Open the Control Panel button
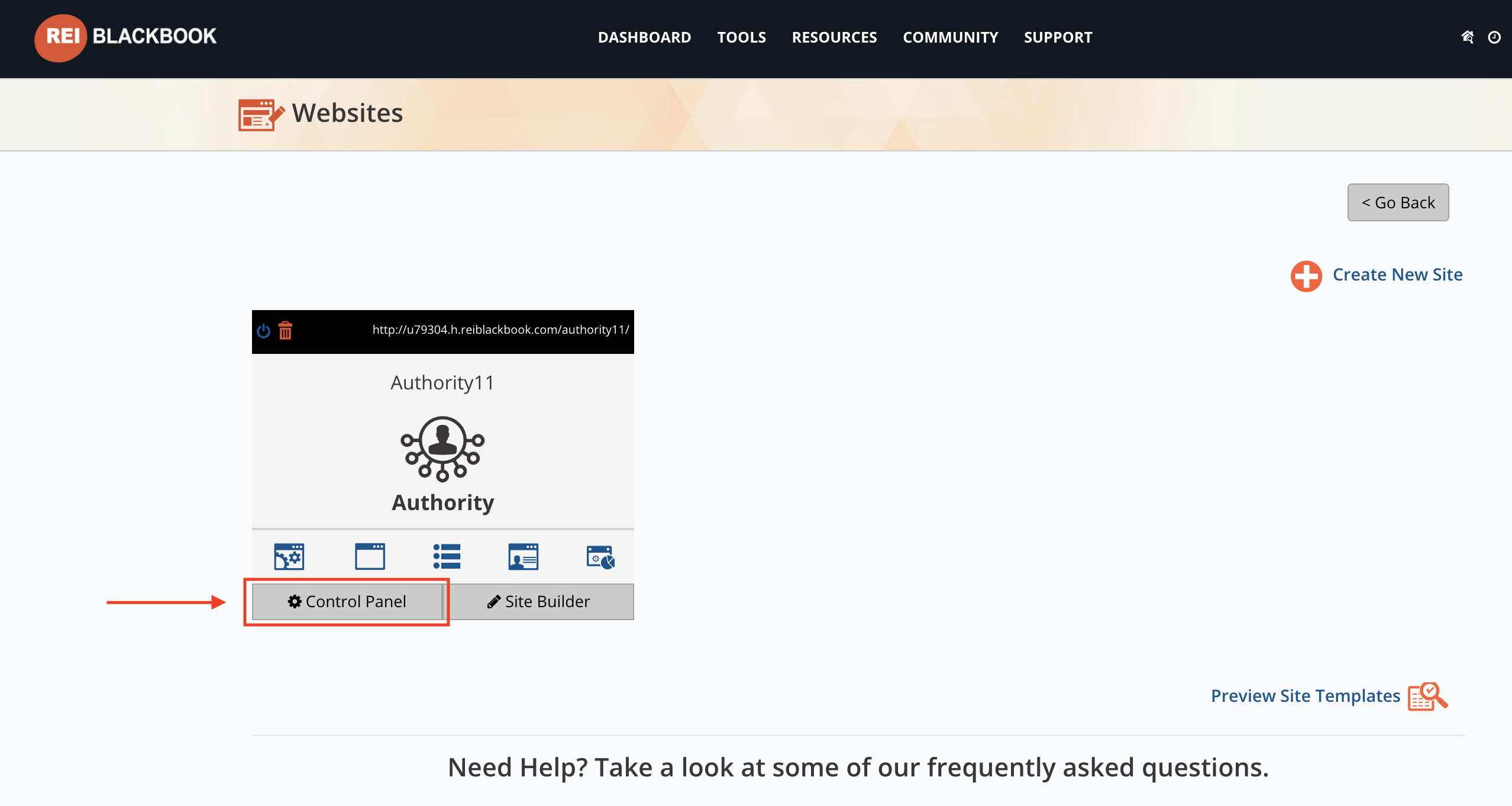The image size is (1512, 806). click(347, 602)
